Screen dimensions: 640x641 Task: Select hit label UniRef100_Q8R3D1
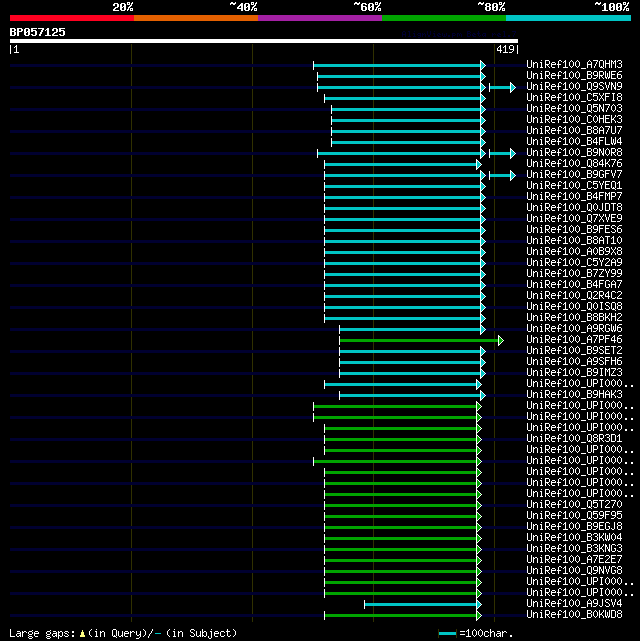pos(574,439)
